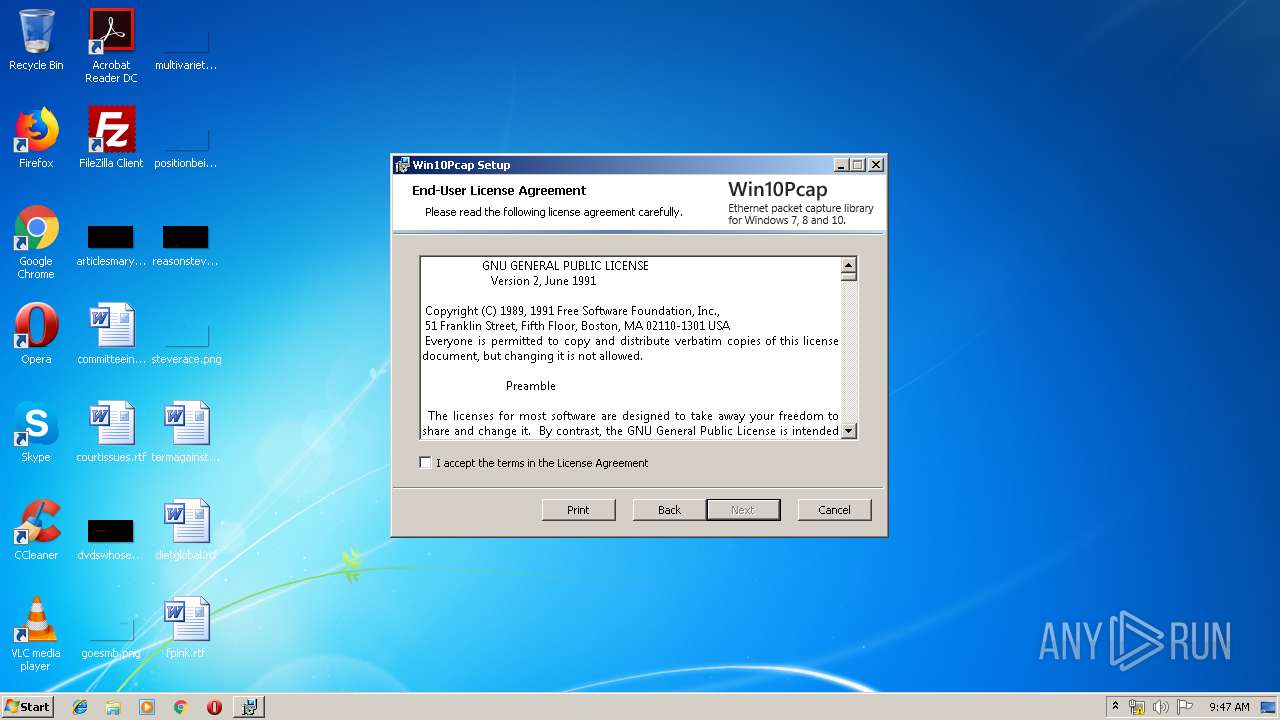Open the Google Chrome desktop shortcut

pyautogui.click(x=36, y=242)
